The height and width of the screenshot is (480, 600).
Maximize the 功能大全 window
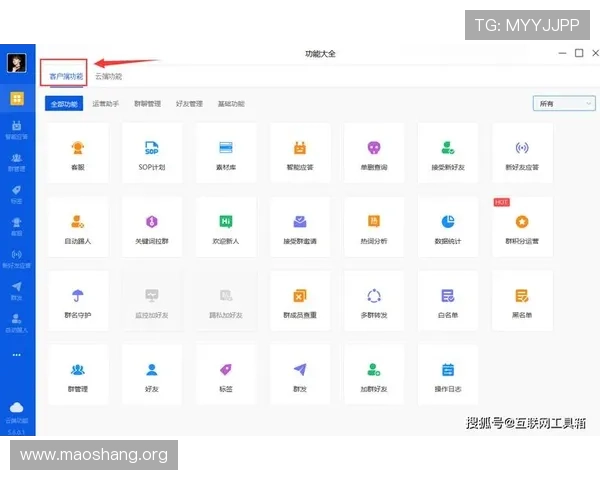(579, 53)
